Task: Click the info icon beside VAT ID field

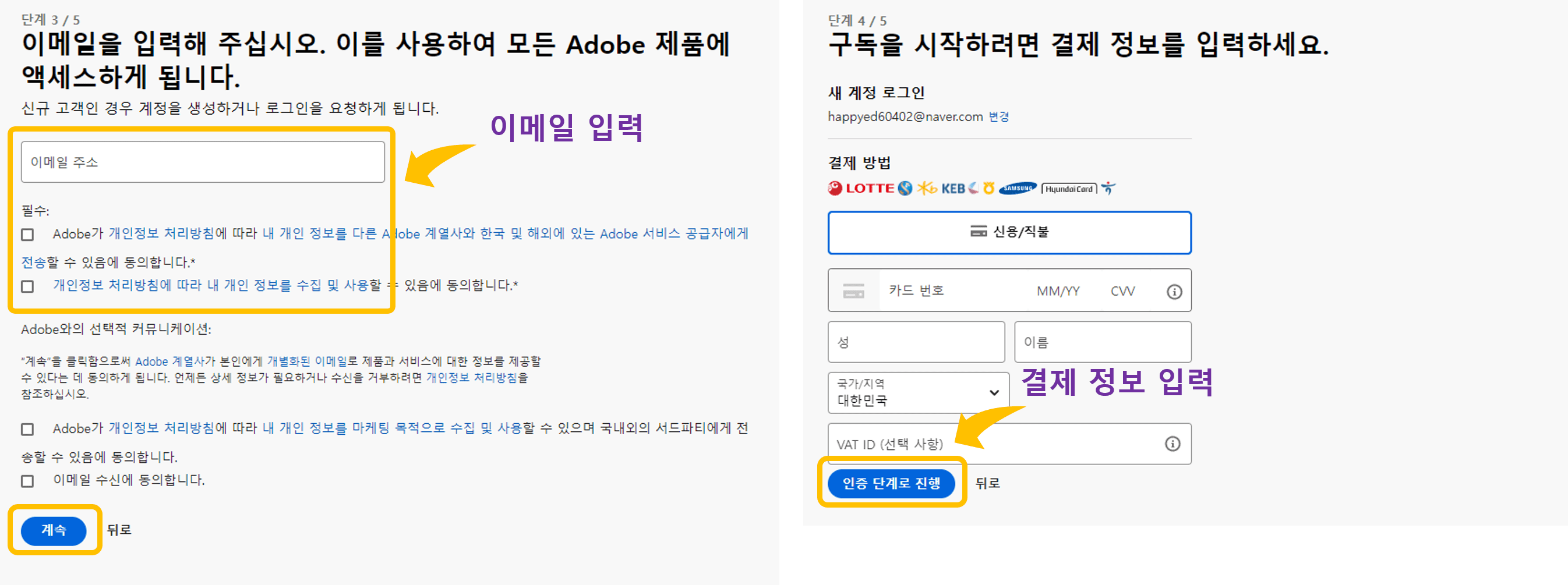Action: 1172,444
